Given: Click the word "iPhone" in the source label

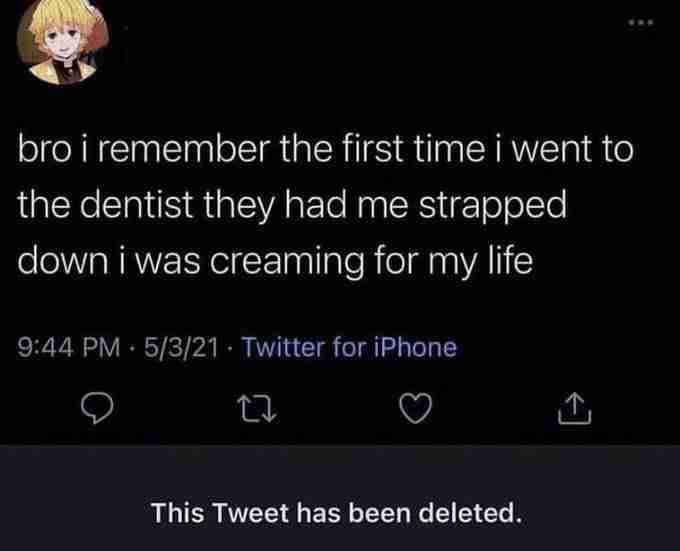Looking at the screenshot, I should (x=419, y=348).
